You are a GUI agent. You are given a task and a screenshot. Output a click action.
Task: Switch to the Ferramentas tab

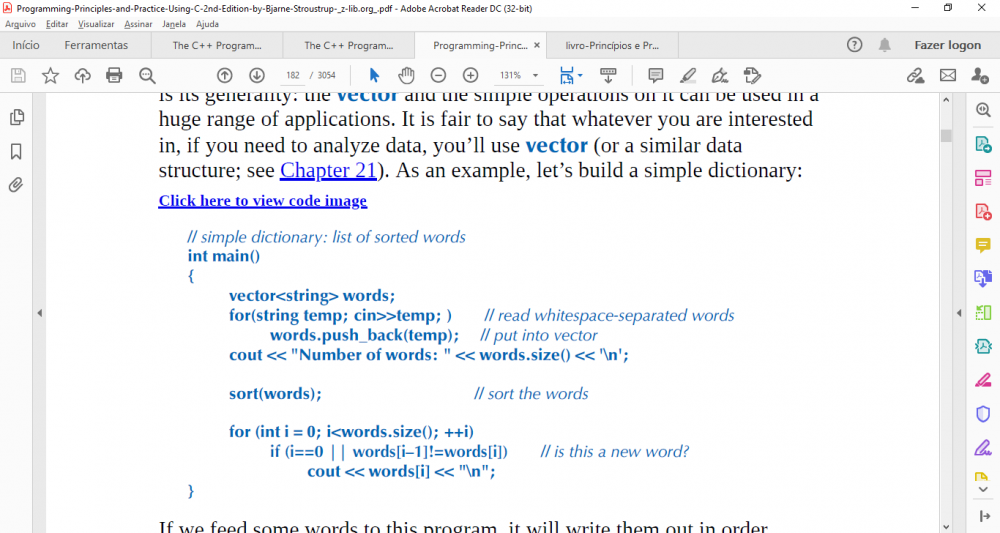pos(96,45)
